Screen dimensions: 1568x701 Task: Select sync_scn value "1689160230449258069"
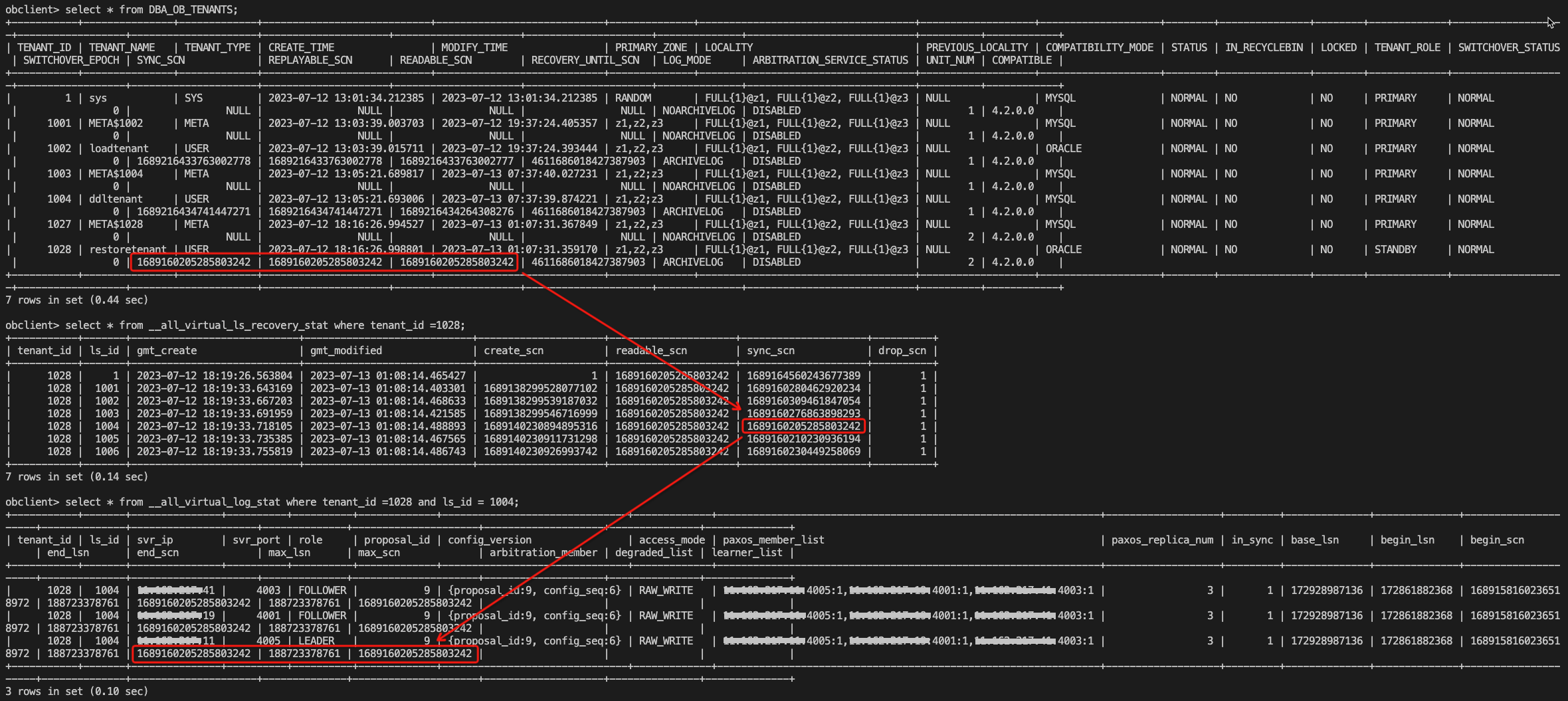(x=803, y=451)
